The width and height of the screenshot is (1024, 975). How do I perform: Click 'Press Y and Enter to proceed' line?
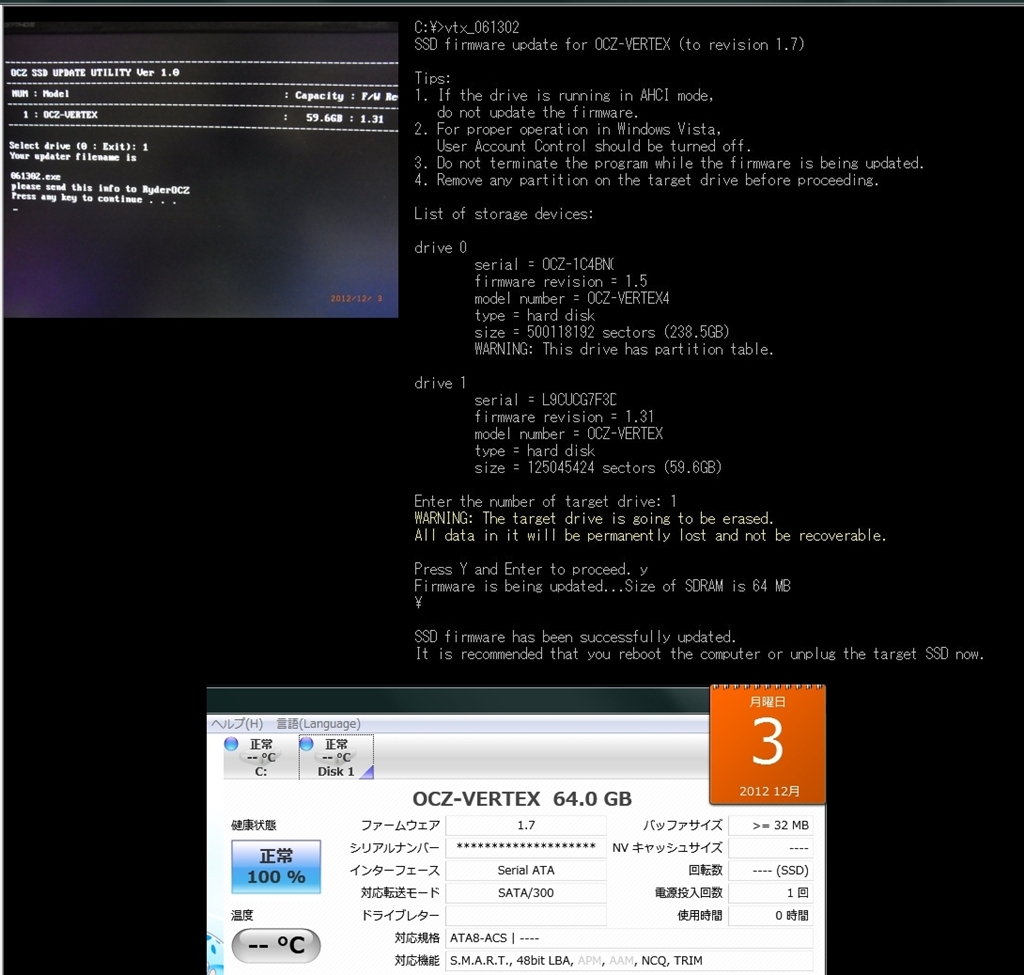tap(531, 569)
